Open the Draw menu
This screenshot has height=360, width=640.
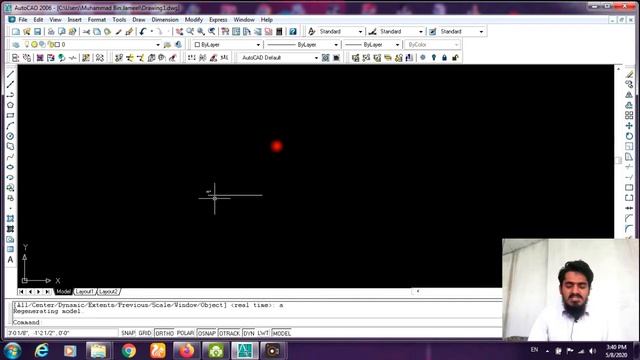[139, 20]
